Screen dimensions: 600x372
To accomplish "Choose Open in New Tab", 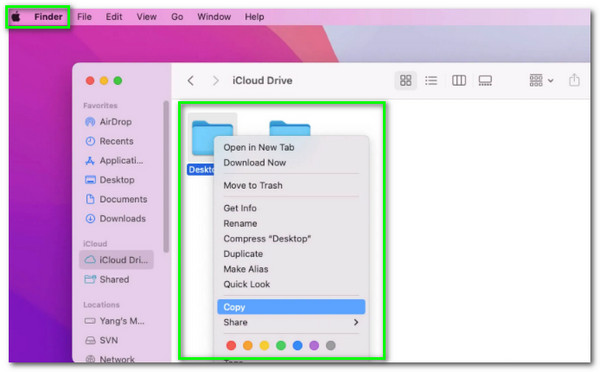I will pyautogui.click(x=259, y=147).
